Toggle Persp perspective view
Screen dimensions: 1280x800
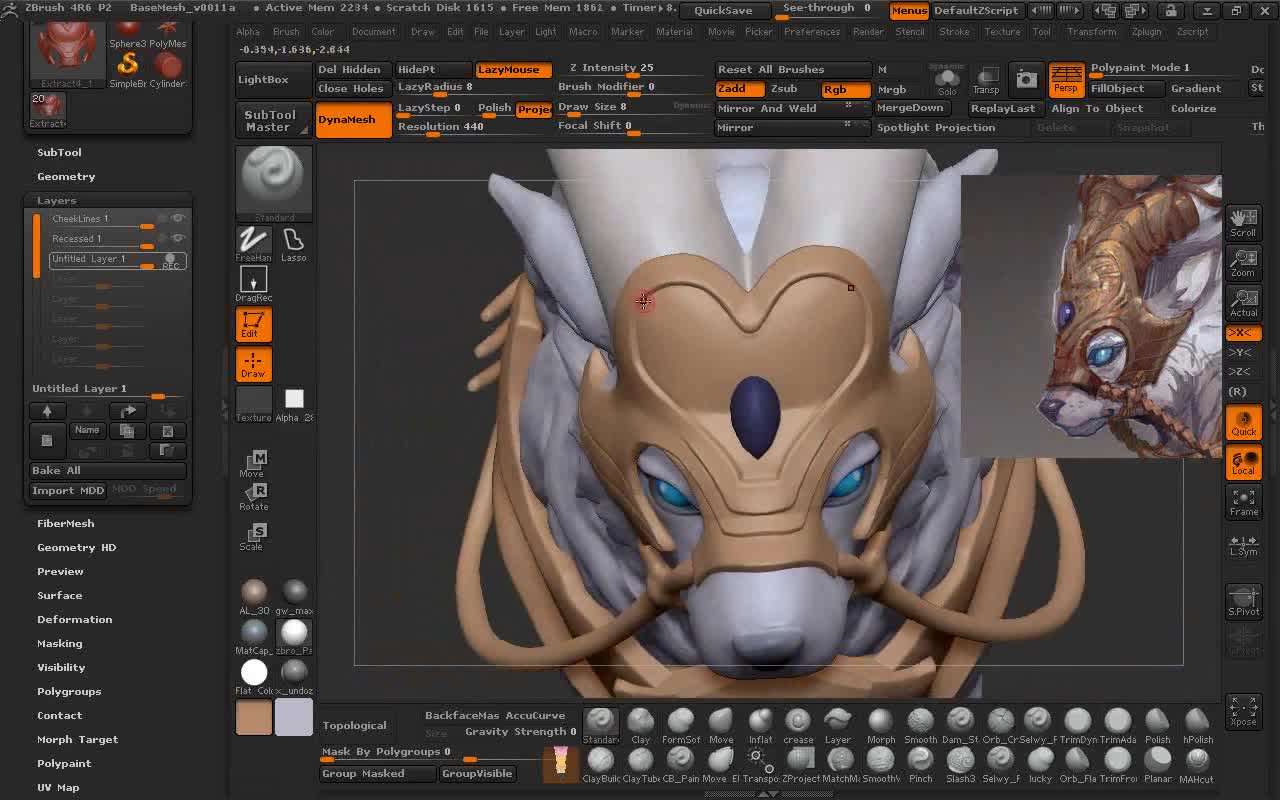(x=1066, y=80)
